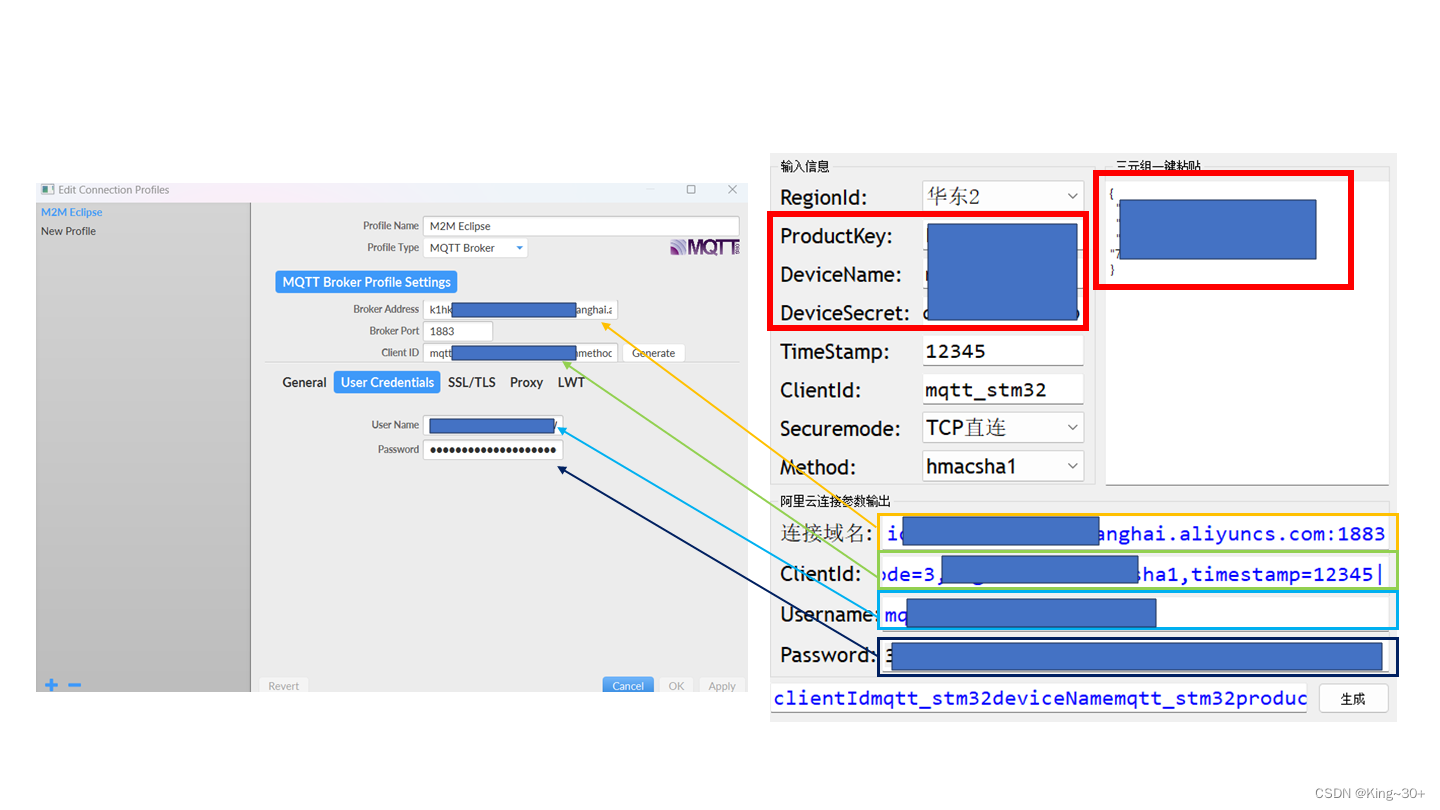Click the Password output field
The width and height of the screenshot is (1440, 810).
pos(1138,656)
